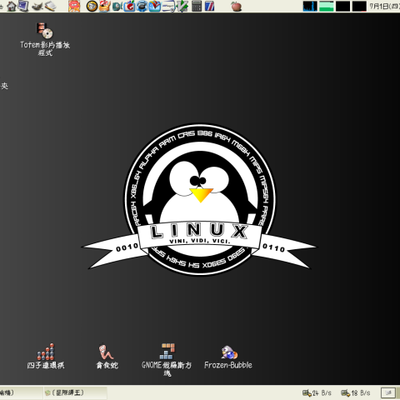Click the computer monitor launcher icon

pyautogui.click(x=23, y=6)
